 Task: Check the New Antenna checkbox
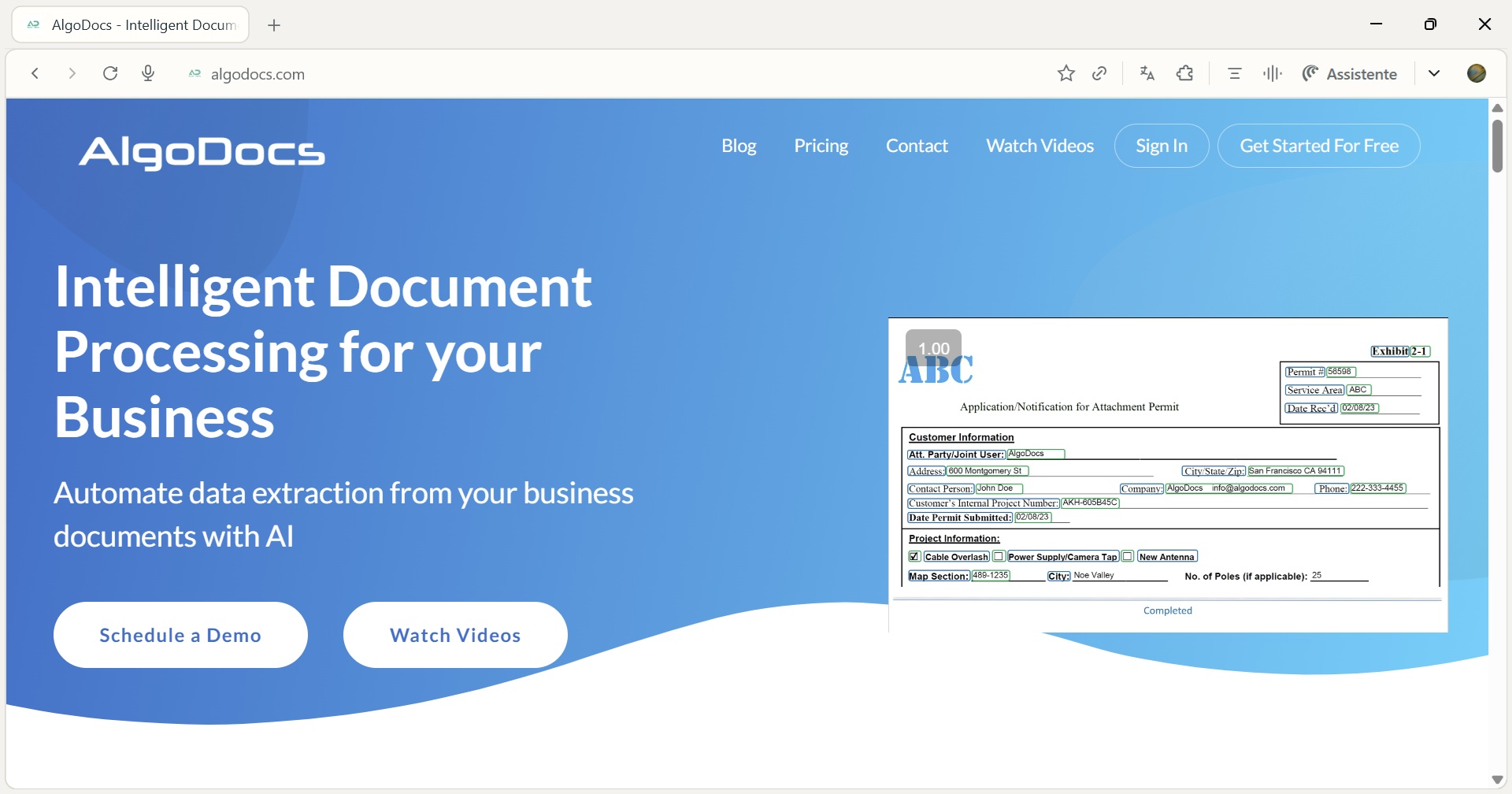point(1128,556)
